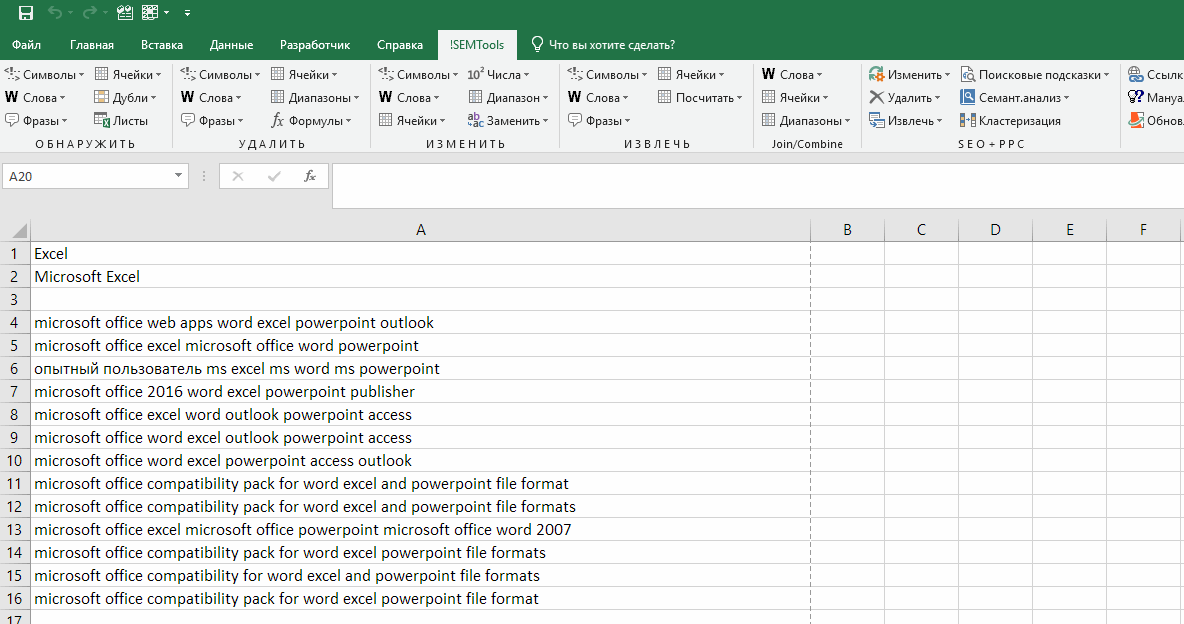
Task: Open Слова dropdown in ИЗВЛЕЧЬ group
Action: pos(598,97)
